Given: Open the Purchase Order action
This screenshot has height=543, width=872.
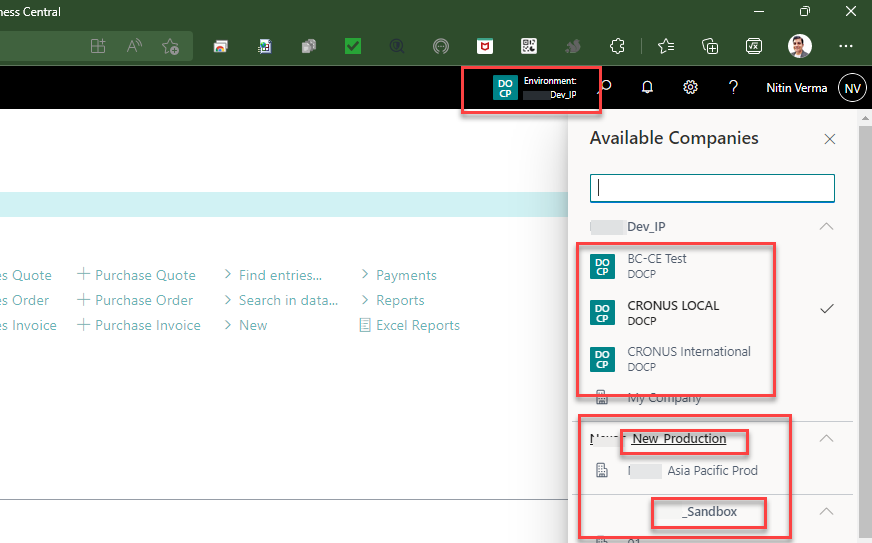Looking at the screenshot, I should (x=144, y=300).
